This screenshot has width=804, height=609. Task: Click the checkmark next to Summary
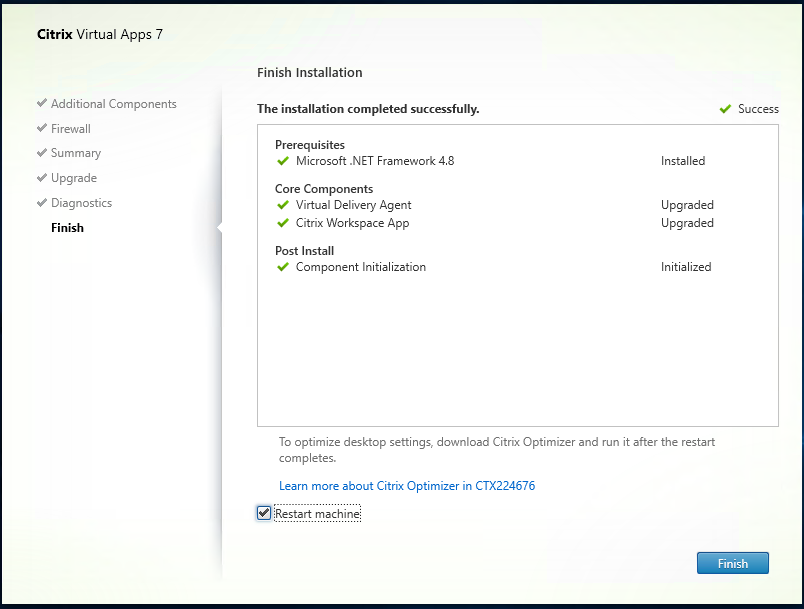point(42,152)
